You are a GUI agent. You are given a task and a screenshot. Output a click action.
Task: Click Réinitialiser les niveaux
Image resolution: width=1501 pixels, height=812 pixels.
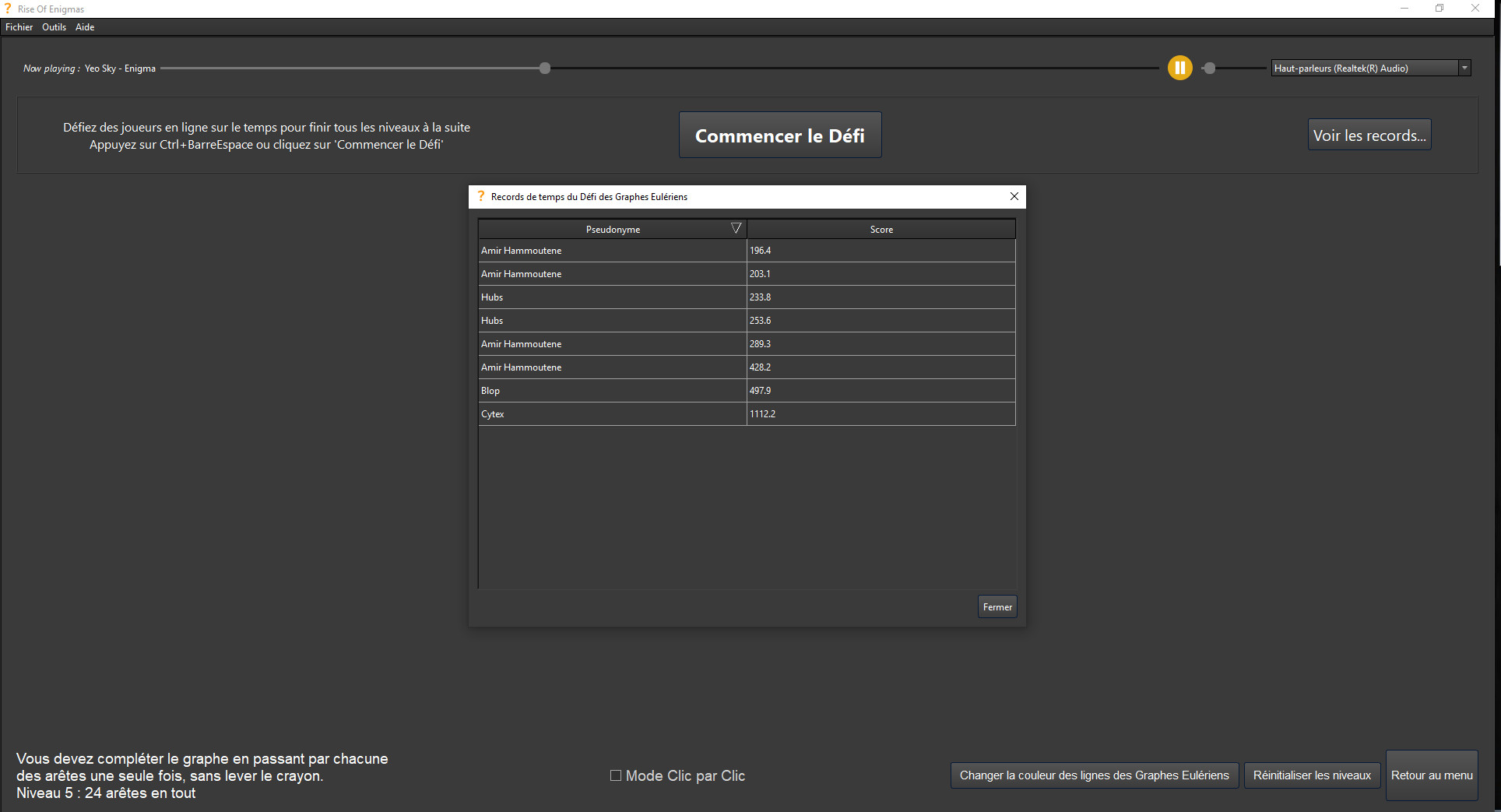(x=1312, y=775)
